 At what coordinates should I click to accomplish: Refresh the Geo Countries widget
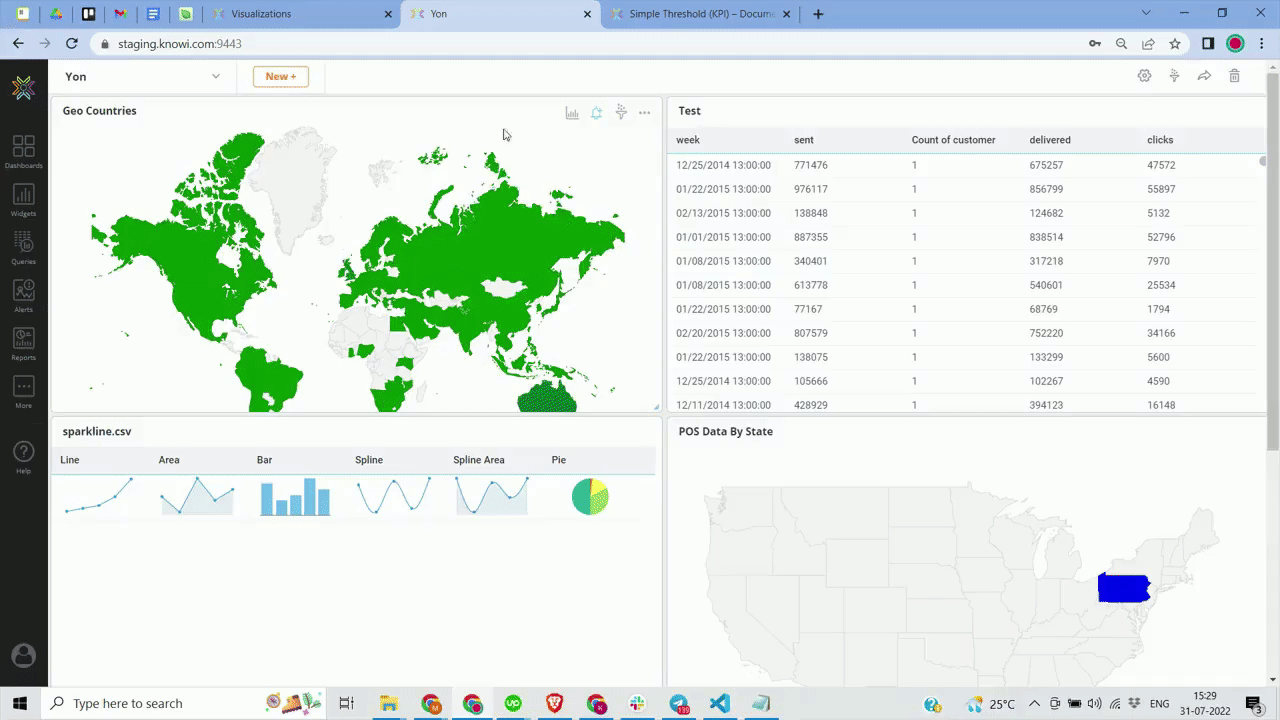point(596,113)
